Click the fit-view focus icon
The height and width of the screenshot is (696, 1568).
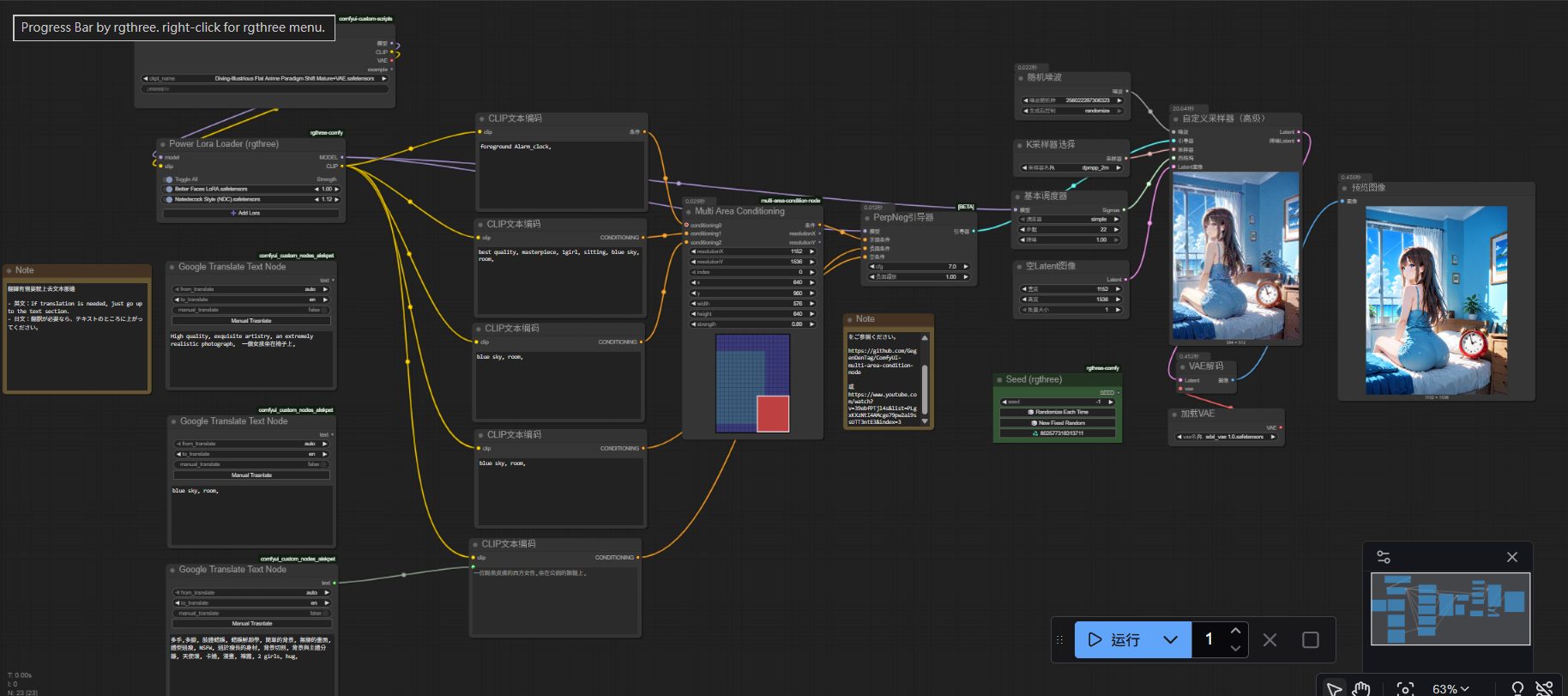(1405, 688)
